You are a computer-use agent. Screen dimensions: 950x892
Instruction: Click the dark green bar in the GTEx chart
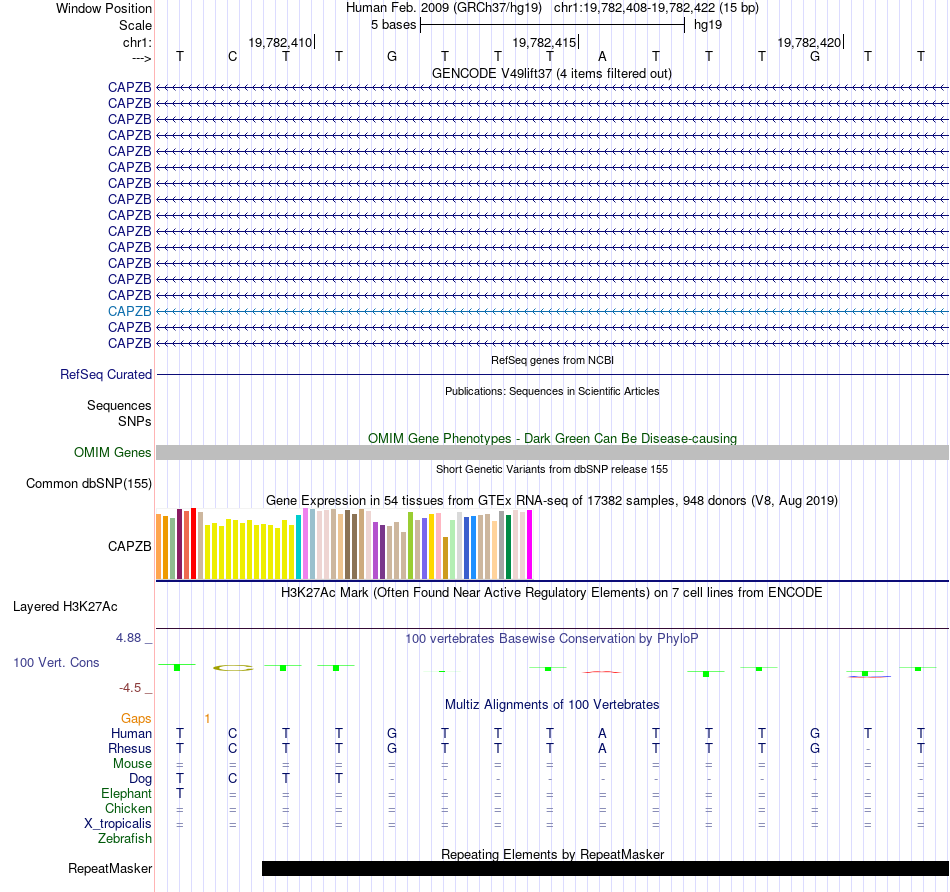point(508,547)
